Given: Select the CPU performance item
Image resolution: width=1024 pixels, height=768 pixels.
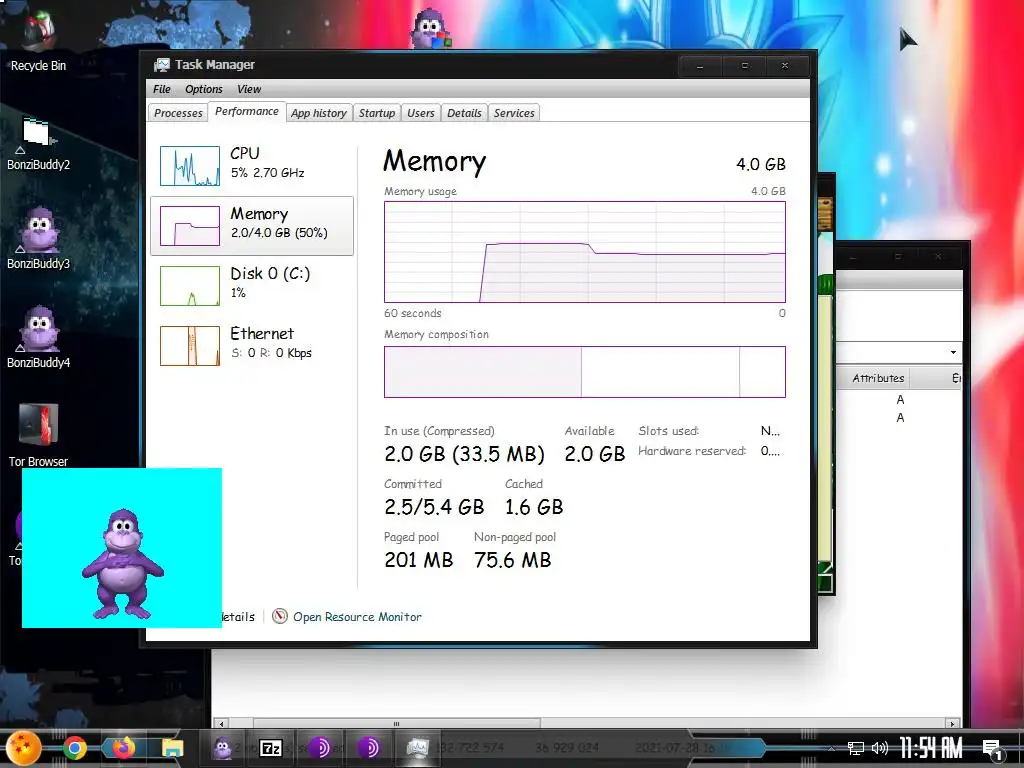Looking at the screenshot, I should pyautogui.click(x=252, y=165).
